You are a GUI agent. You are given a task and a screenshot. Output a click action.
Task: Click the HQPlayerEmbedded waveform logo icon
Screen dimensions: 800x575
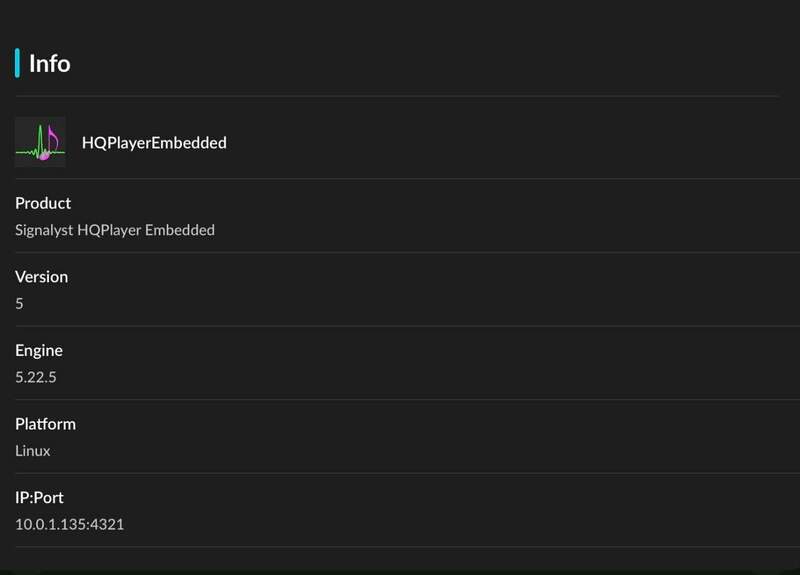click(40, 142)
